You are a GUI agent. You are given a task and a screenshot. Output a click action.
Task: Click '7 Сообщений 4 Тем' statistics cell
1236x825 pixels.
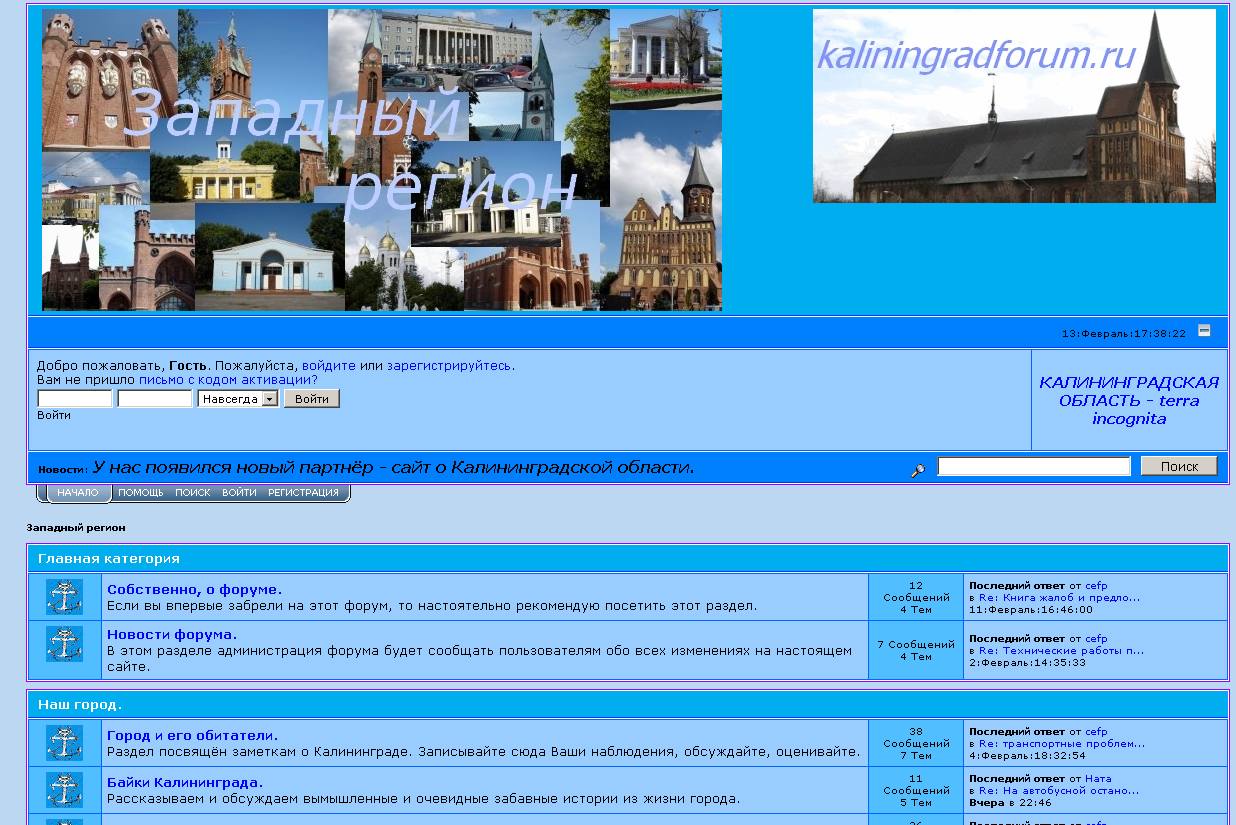coord(916,650)
